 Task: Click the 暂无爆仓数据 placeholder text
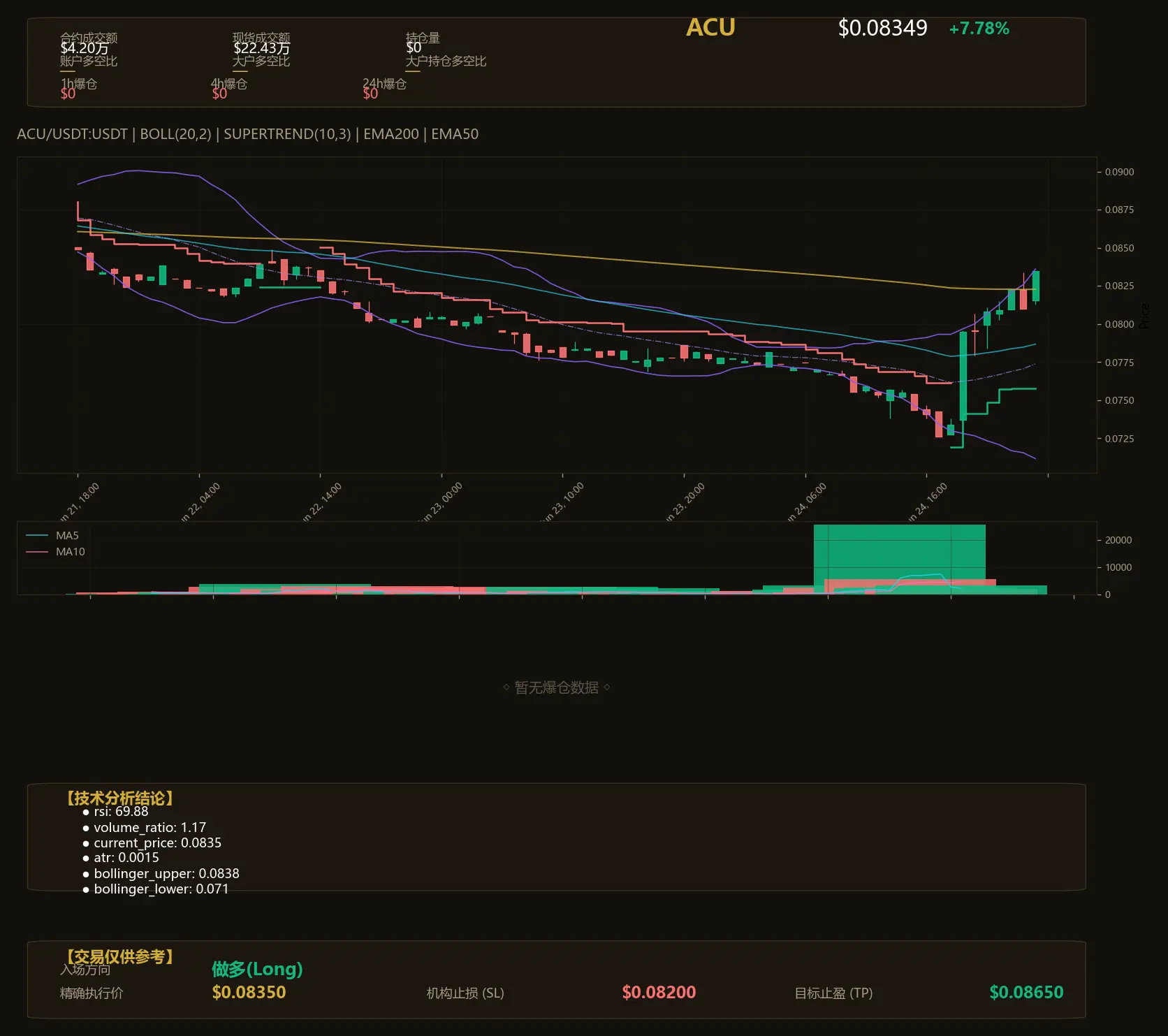click(x=556, y=687)
